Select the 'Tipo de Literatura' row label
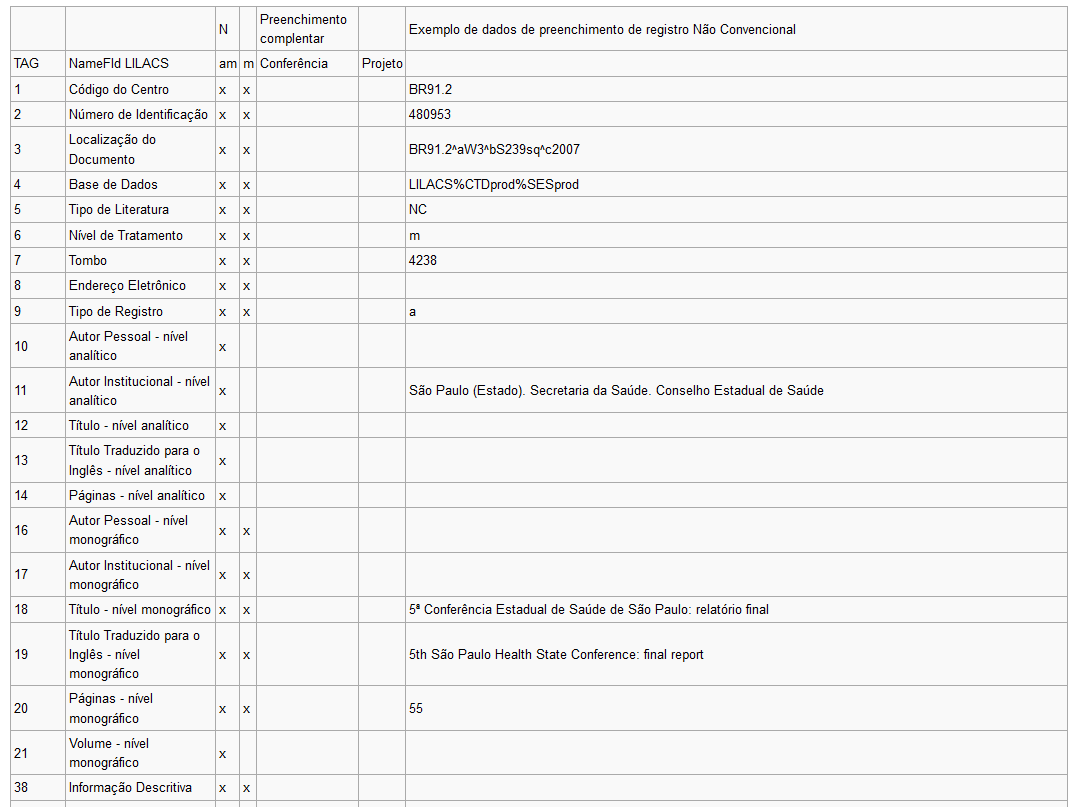This screenshot has height=807, width=1075. coord(119,210)
